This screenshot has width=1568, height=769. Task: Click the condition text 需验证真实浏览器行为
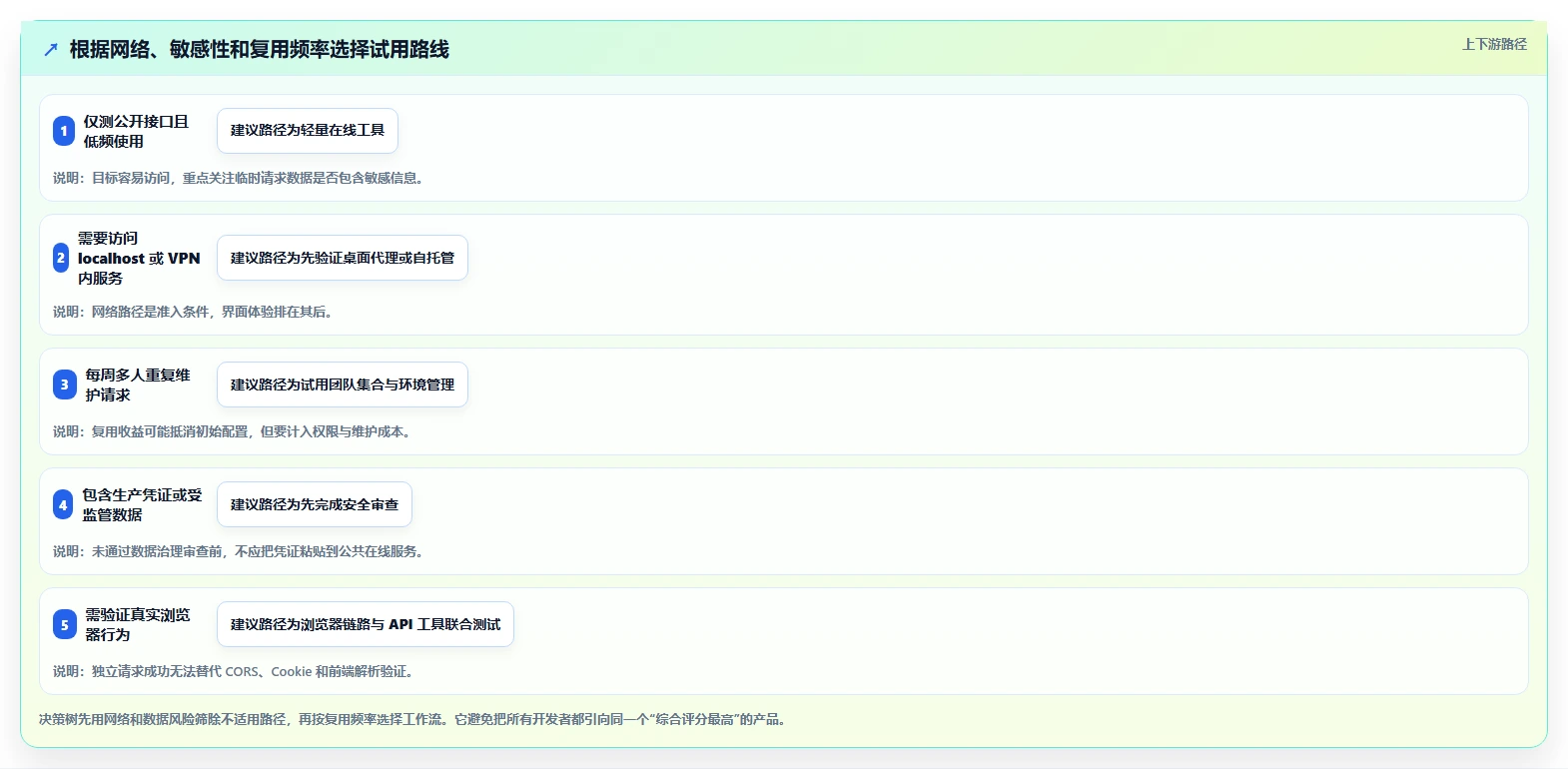(x=138, y=624)
